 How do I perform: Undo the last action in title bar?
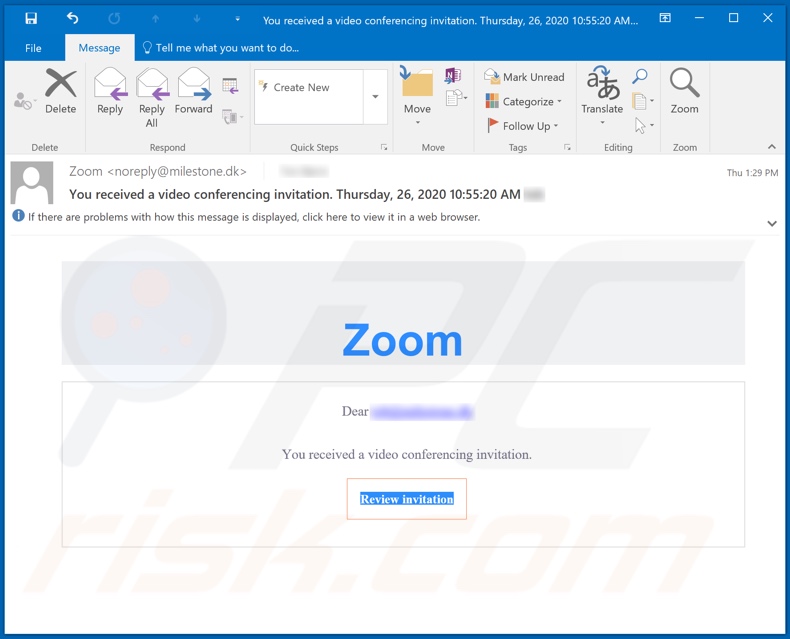coord(73,19)
